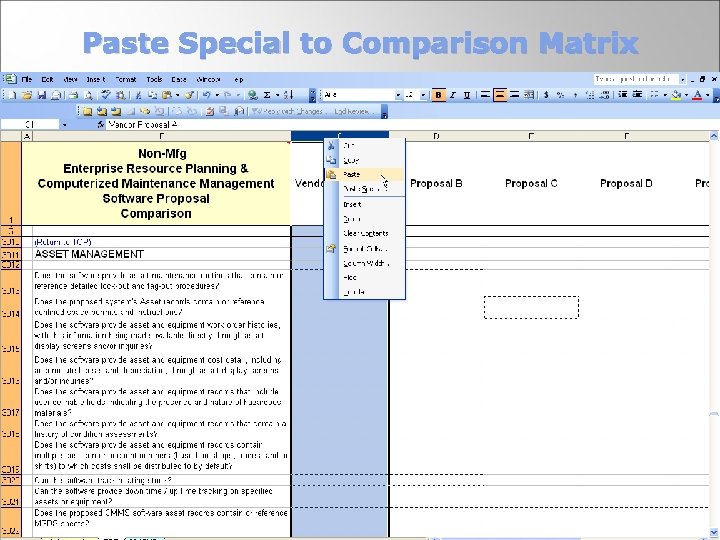The width and height of the screenshot is (720, 540).
Task: Click the AutoSum sigma icon
Action: pyautogui.click(x=267, y=95)
